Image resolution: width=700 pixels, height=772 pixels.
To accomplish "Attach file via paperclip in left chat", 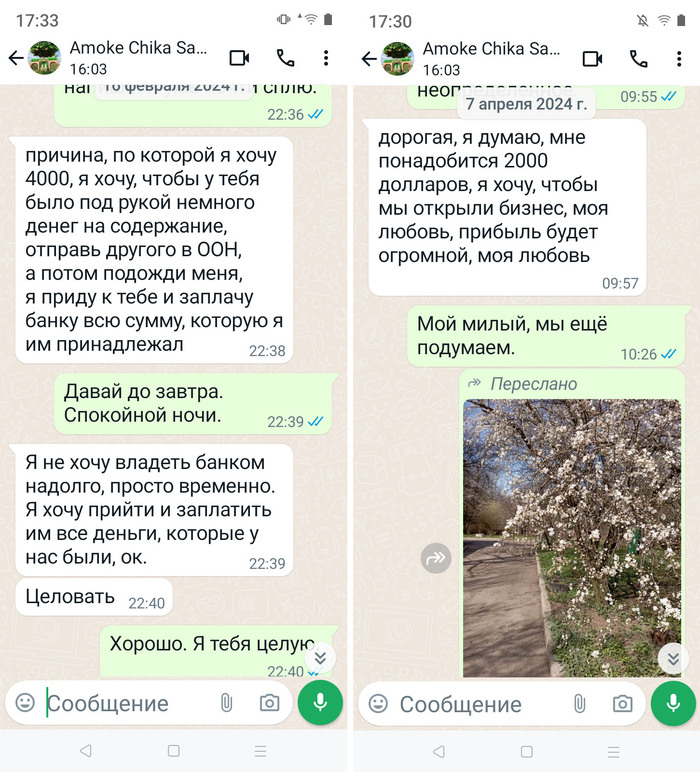I will point(226,703).
